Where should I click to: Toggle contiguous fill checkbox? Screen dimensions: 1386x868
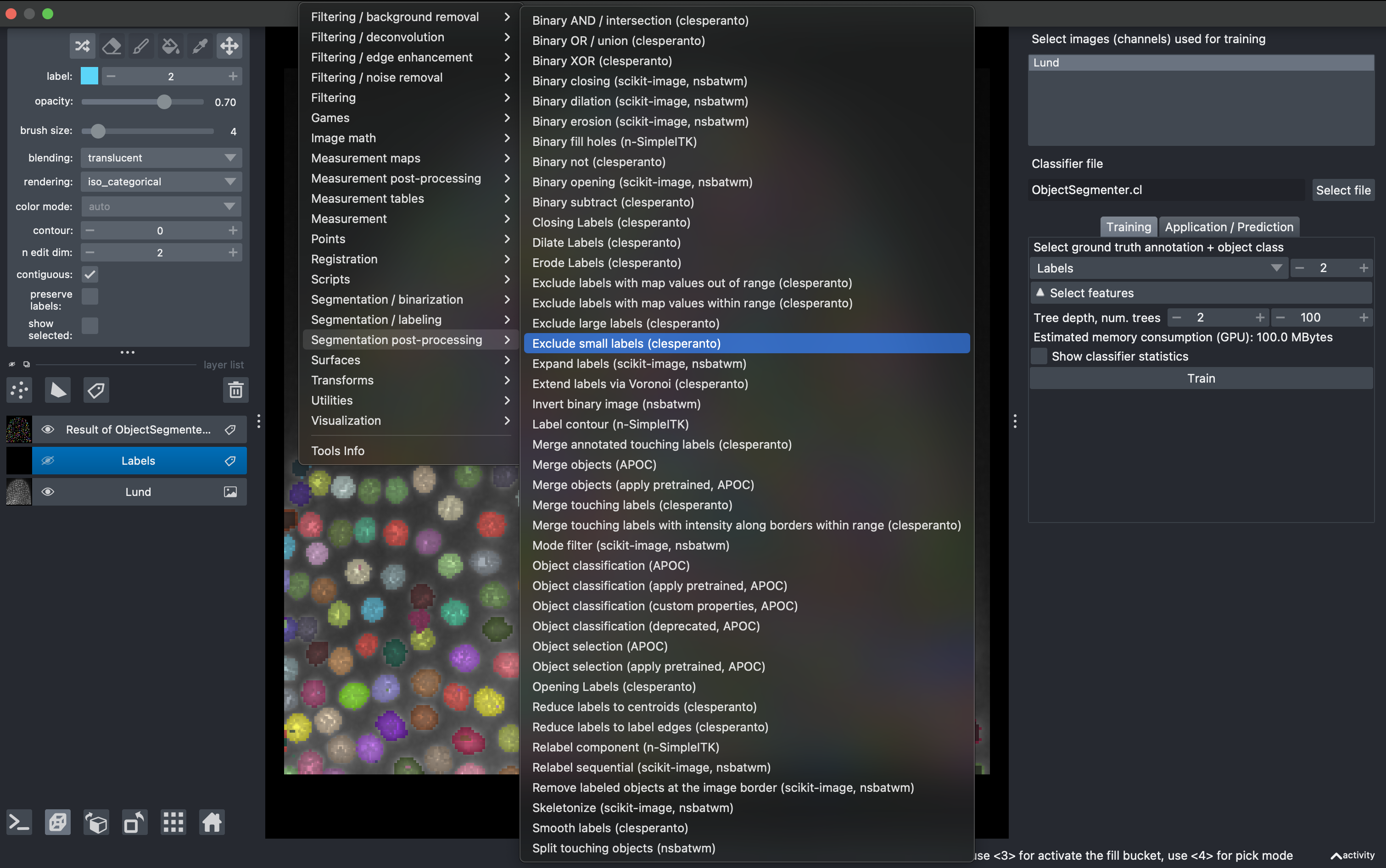(90, 274)
